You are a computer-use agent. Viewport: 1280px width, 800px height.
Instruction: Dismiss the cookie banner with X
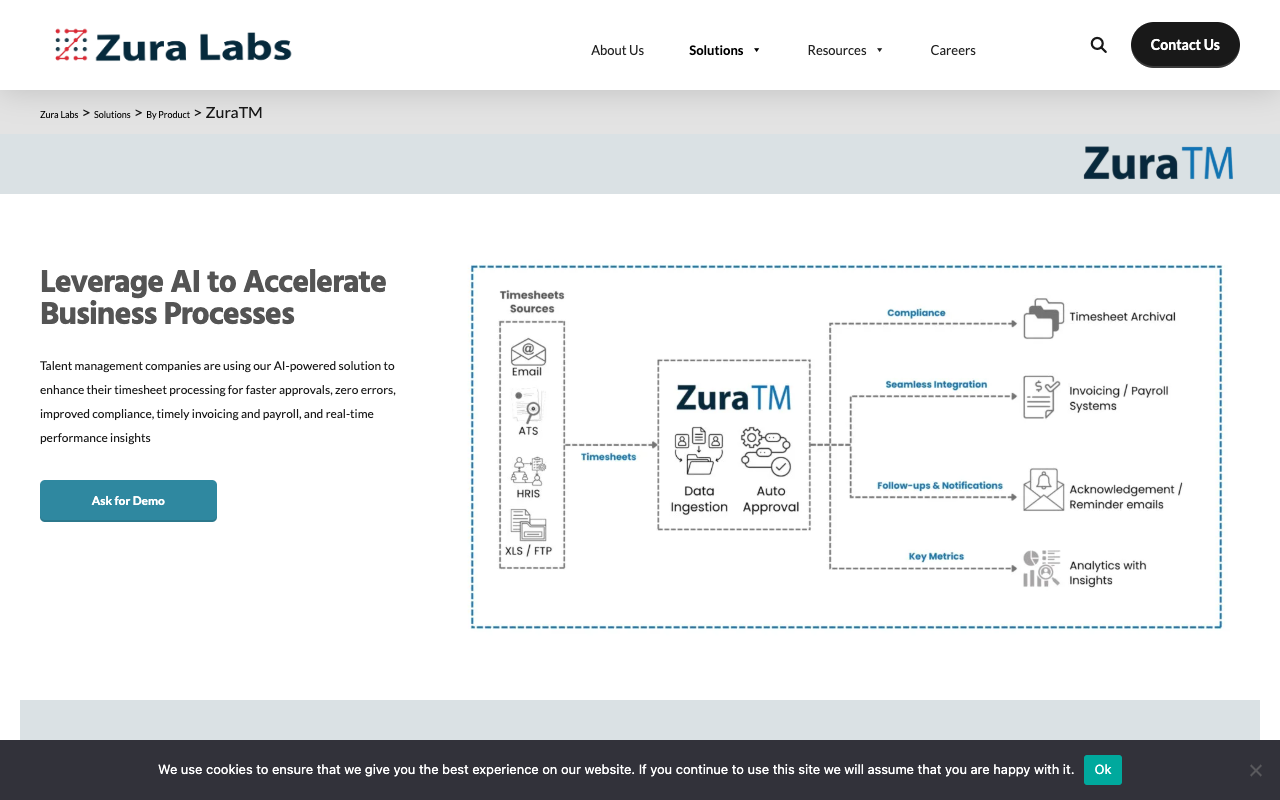pyautogui.click(x=1256, y=770)
